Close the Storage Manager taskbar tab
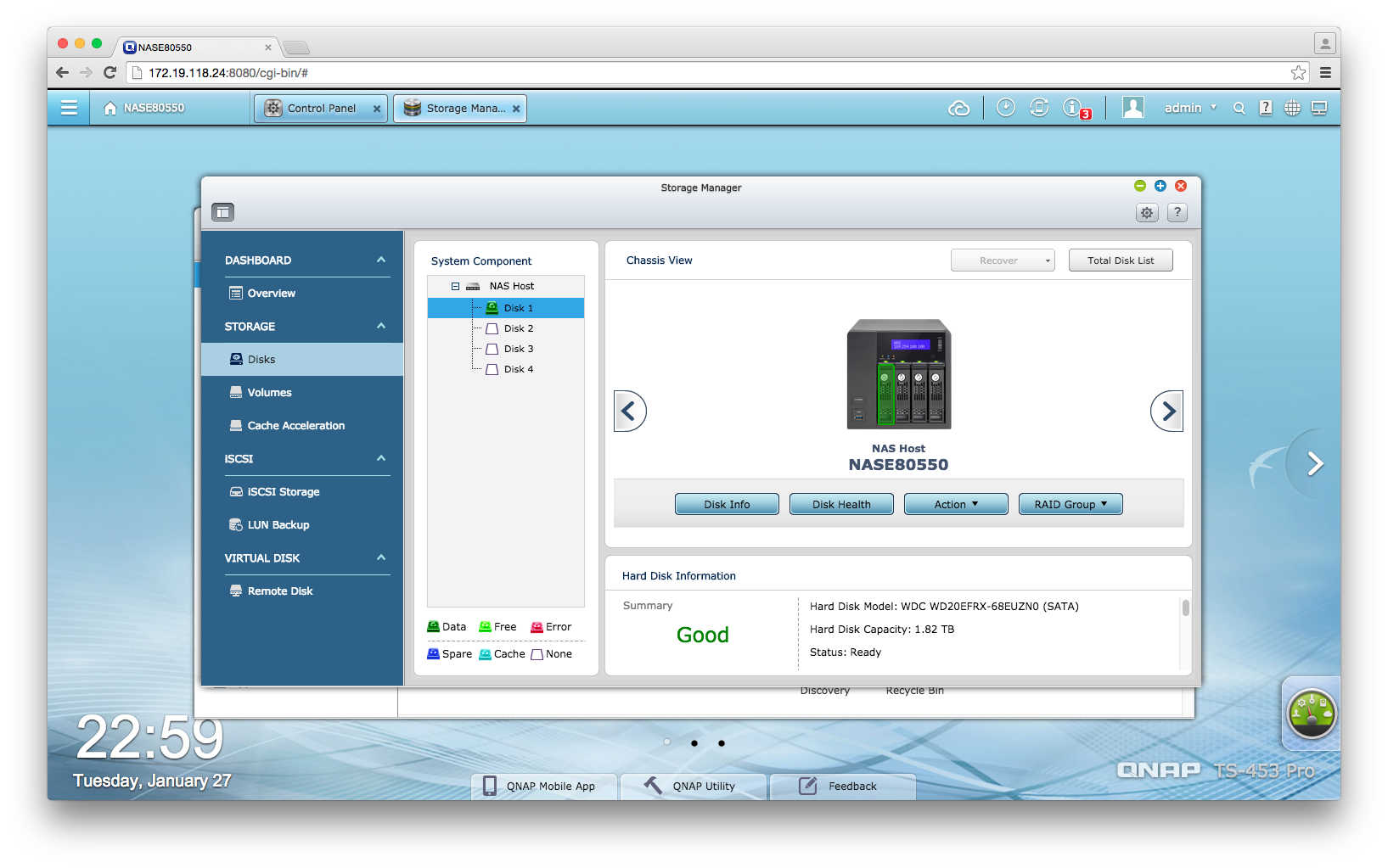The height and width of the screenshot is (868, 1388). coord(516,109)
